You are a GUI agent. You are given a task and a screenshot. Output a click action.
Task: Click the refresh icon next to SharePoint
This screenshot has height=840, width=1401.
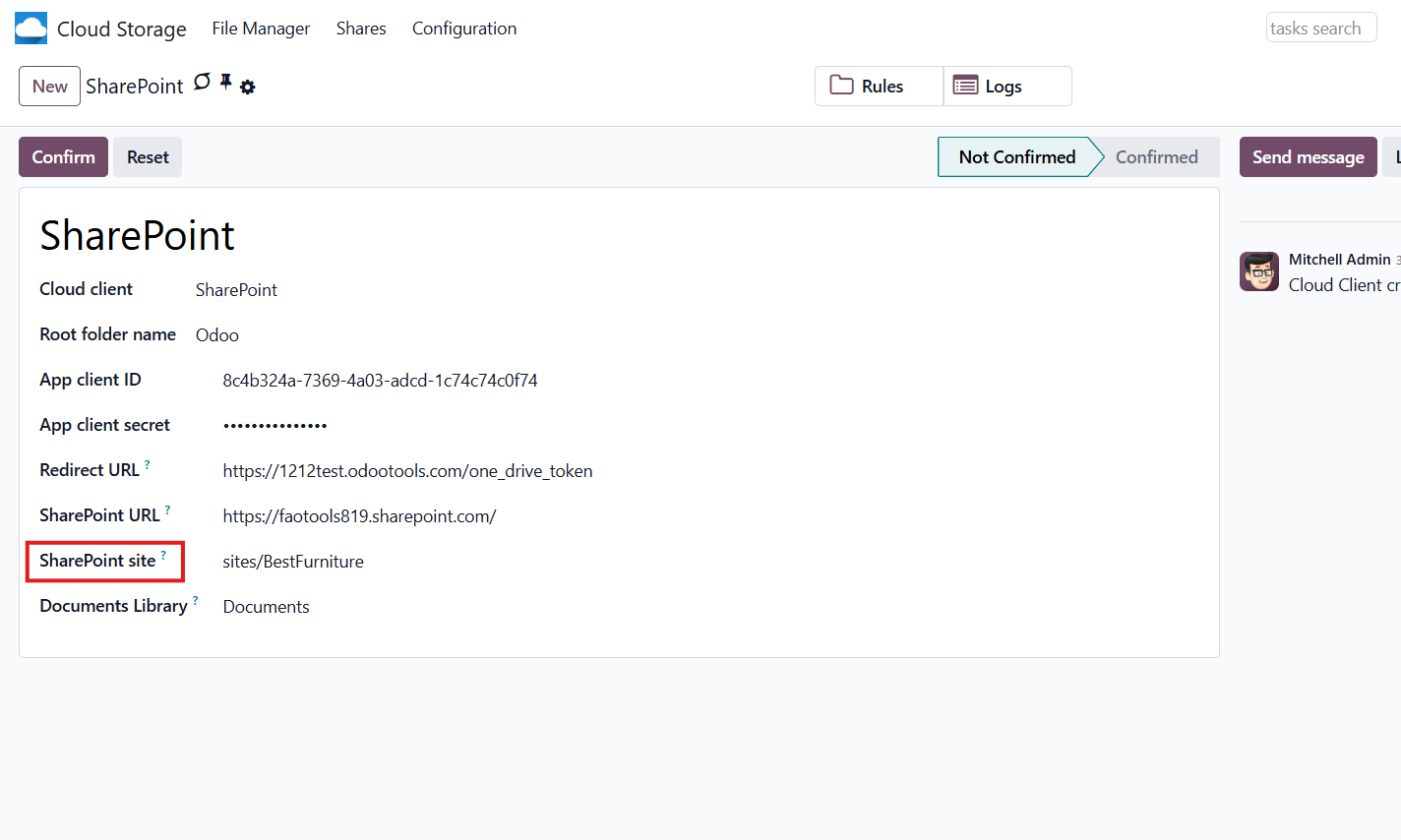click(x=202, y=83)
